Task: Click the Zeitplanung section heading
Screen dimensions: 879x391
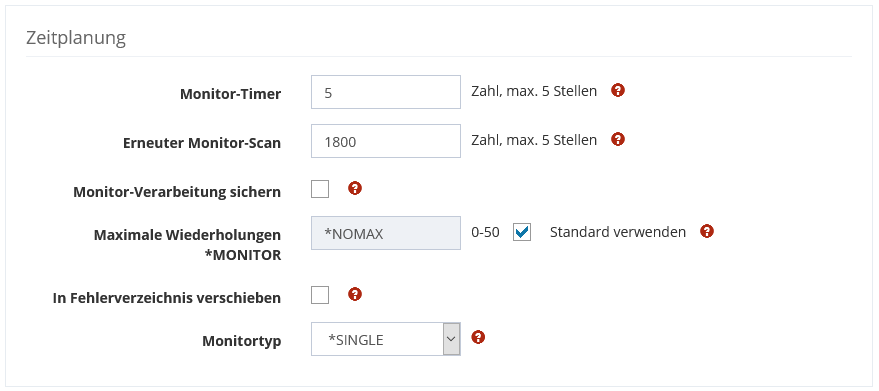Action: (76, 38)
